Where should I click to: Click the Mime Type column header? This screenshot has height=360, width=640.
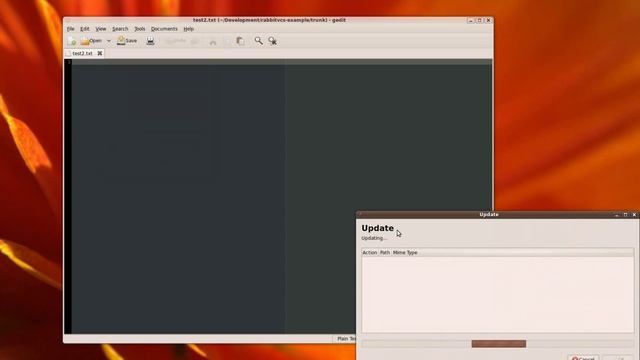(x=405, y=253)
